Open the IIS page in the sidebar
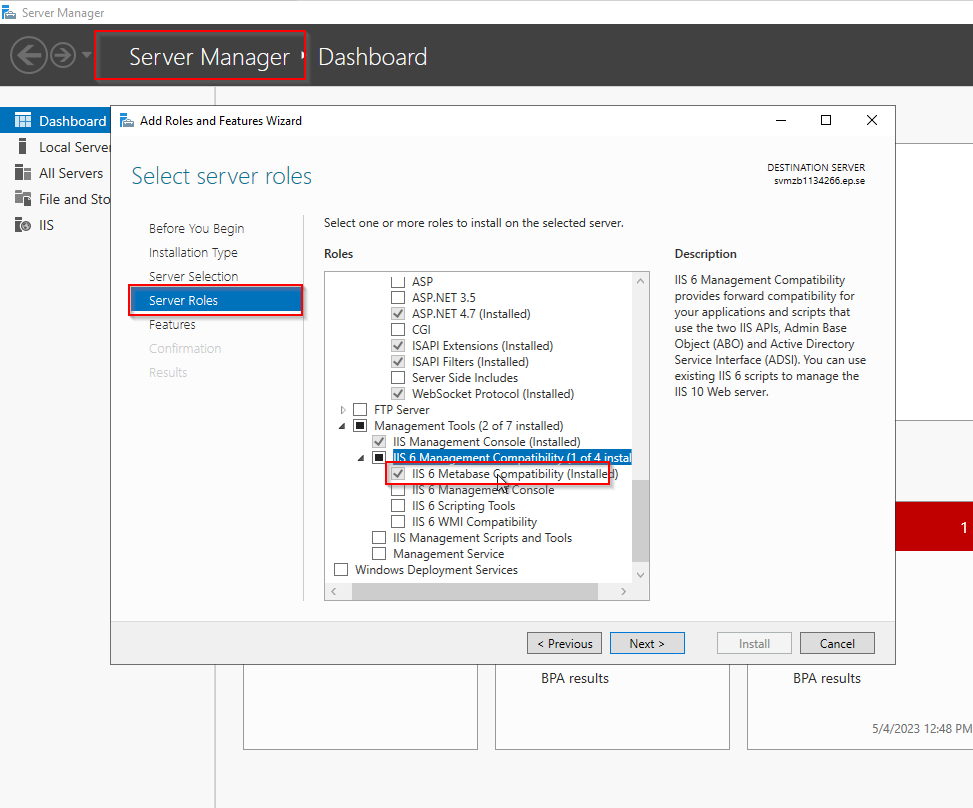 point(47,225)
